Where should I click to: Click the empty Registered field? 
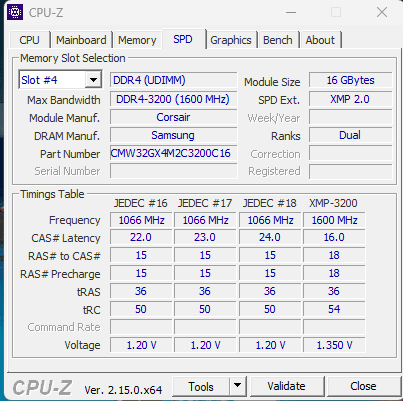[350, 171]
